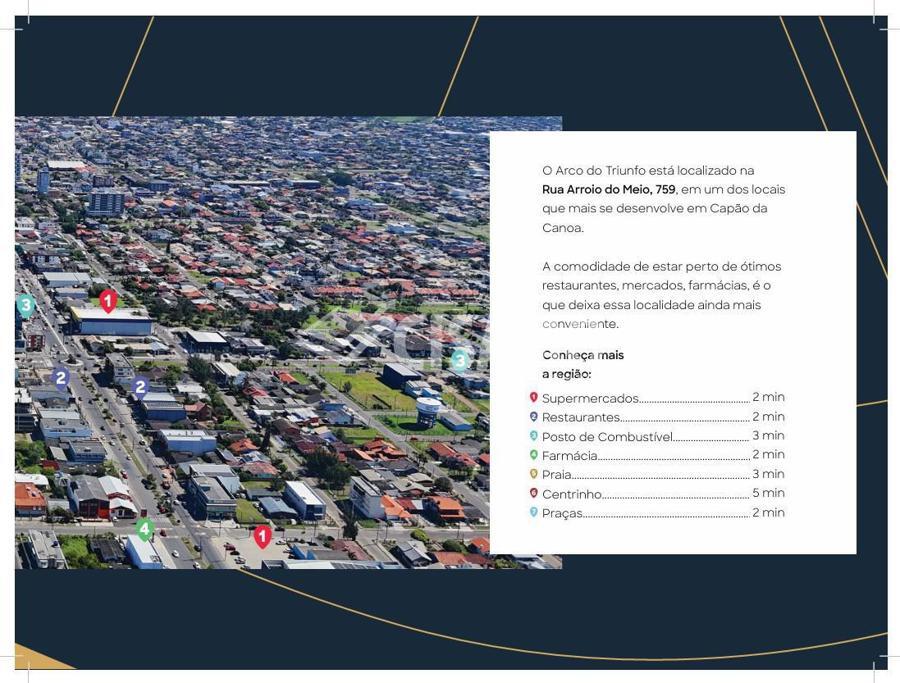
Task: Click teal pin 3 near the water tower
Action: [x=459, y=360]
